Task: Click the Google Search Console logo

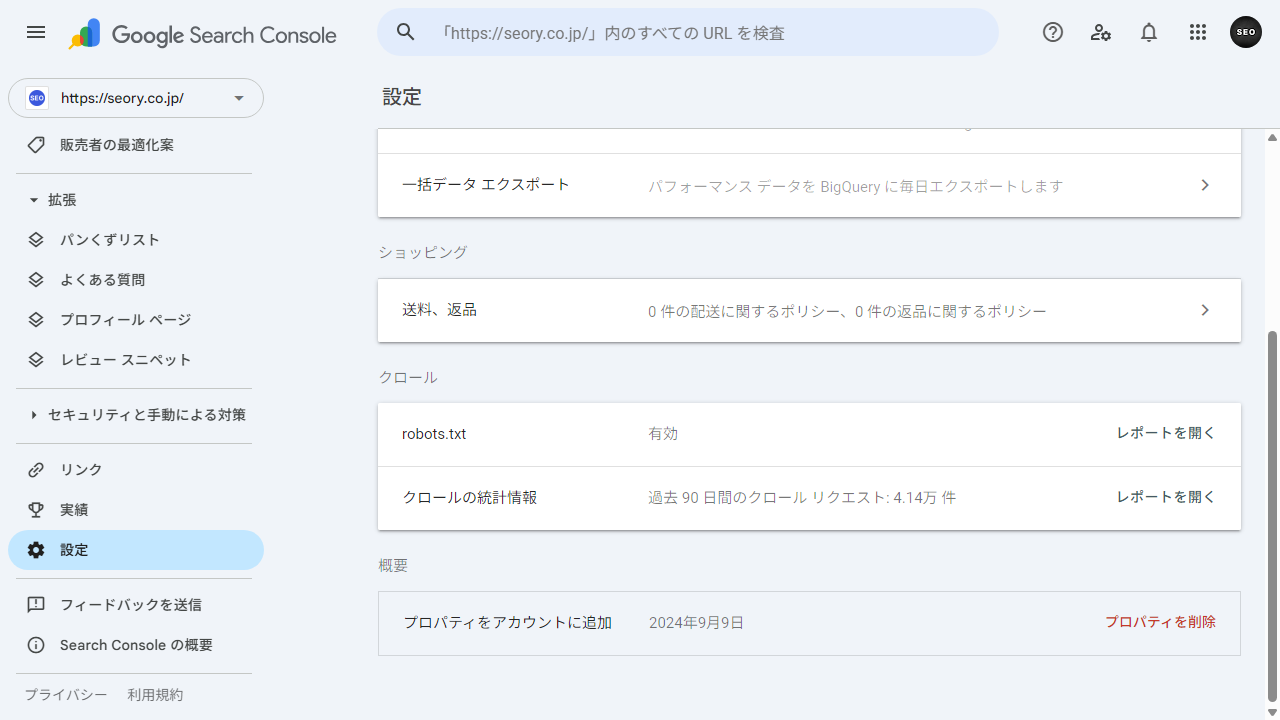Action: coord(200,34)
